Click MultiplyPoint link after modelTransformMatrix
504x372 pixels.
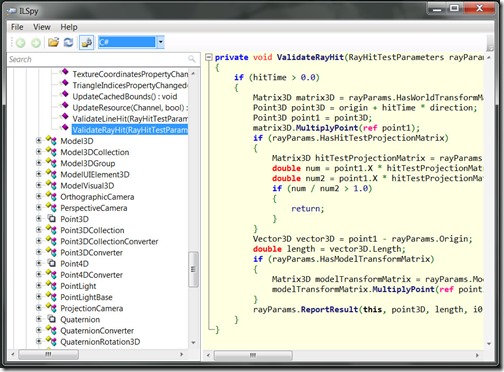403,289
